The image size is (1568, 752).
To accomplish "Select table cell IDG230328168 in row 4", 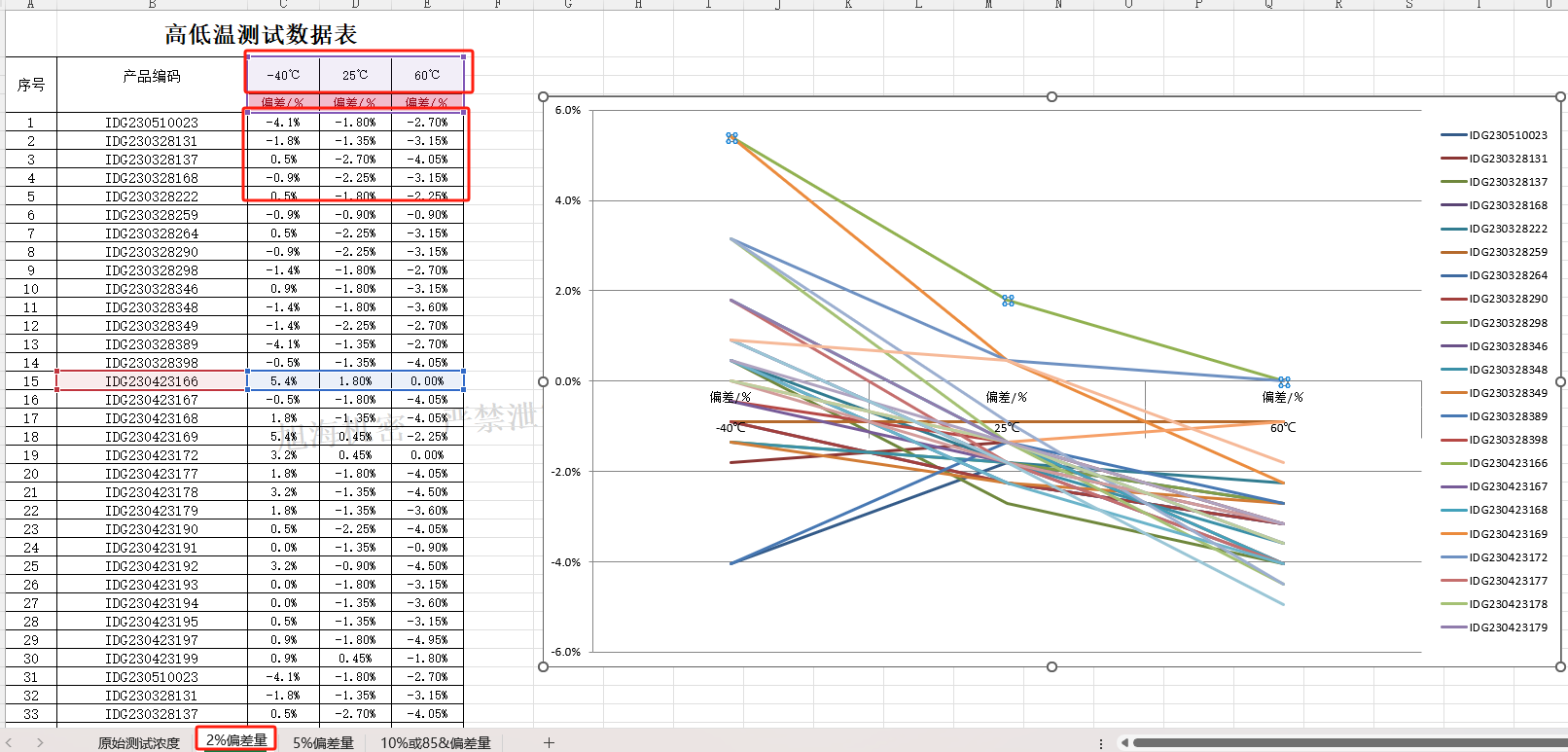I will (152, 178).
